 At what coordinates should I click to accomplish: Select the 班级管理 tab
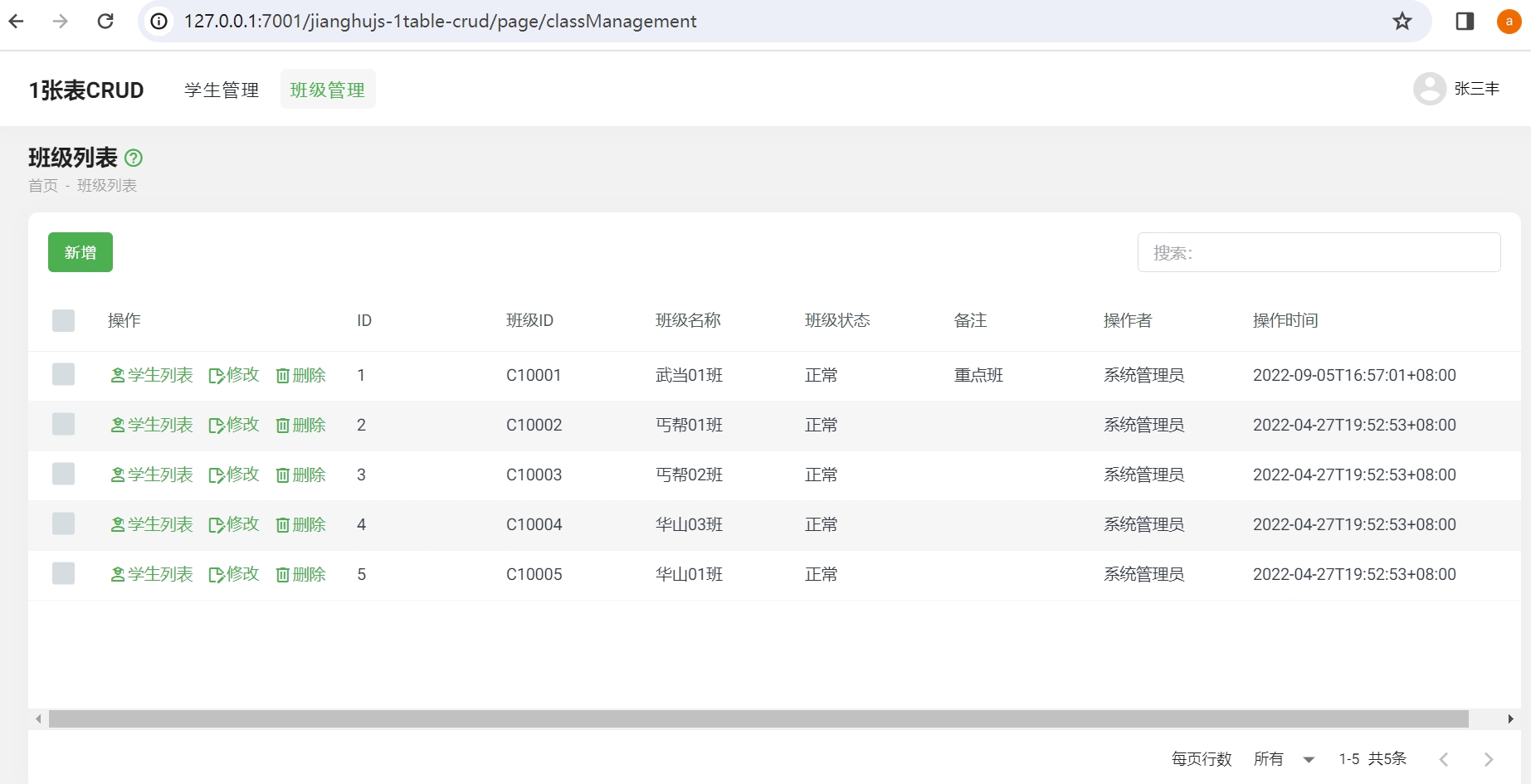click(x=327, y=89)
